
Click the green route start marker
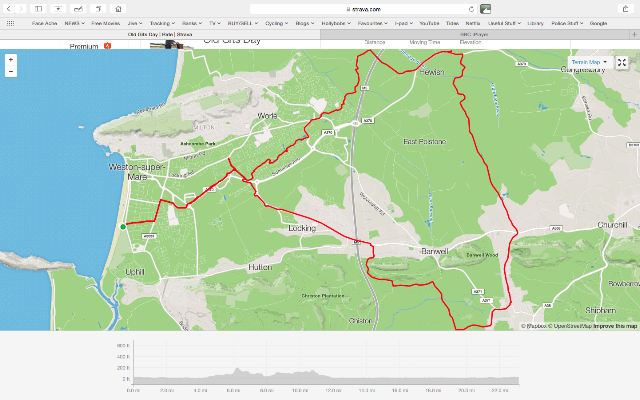(123, 227)
